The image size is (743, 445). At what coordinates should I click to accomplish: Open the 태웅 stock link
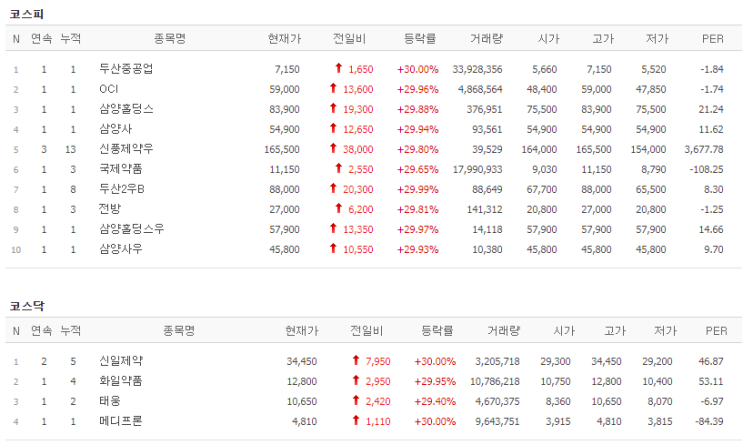110,401
